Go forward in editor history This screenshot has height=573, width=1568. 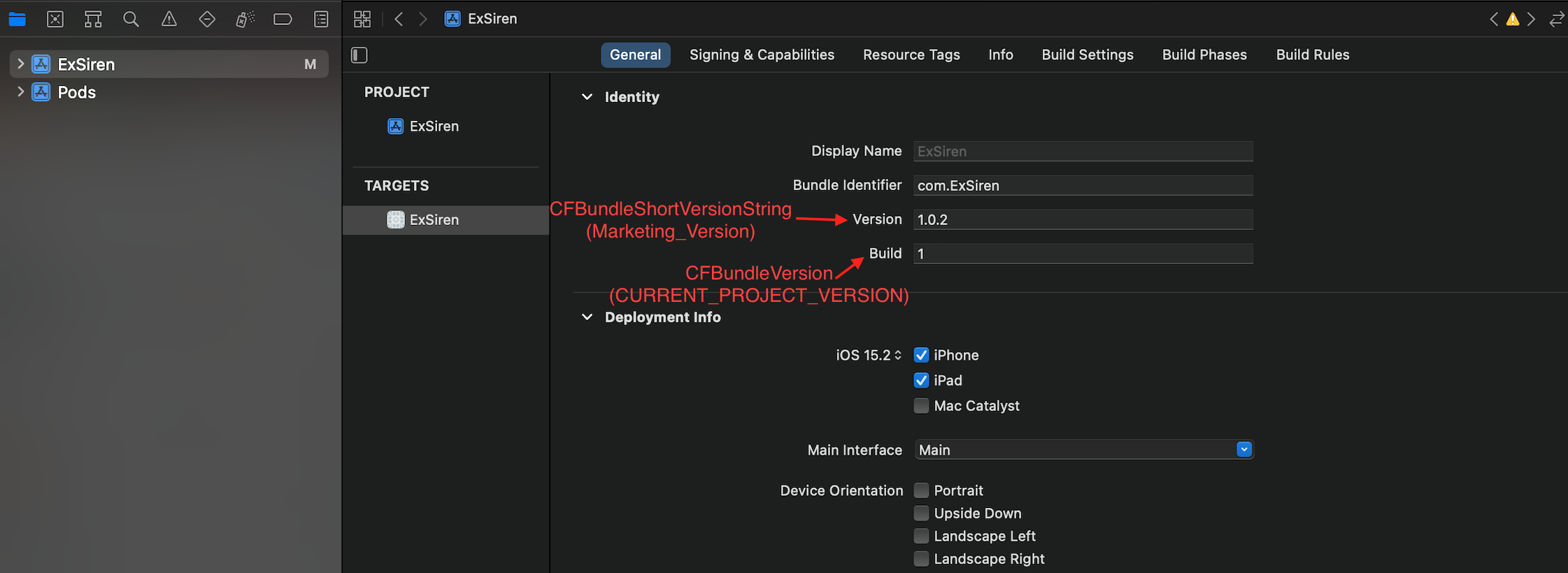point(422,19)
